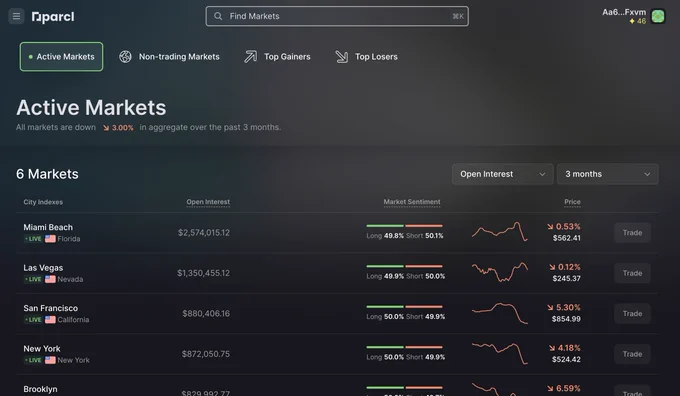
Task: Click wallet address Aa6...Fxvm
Action: point(624,12)
